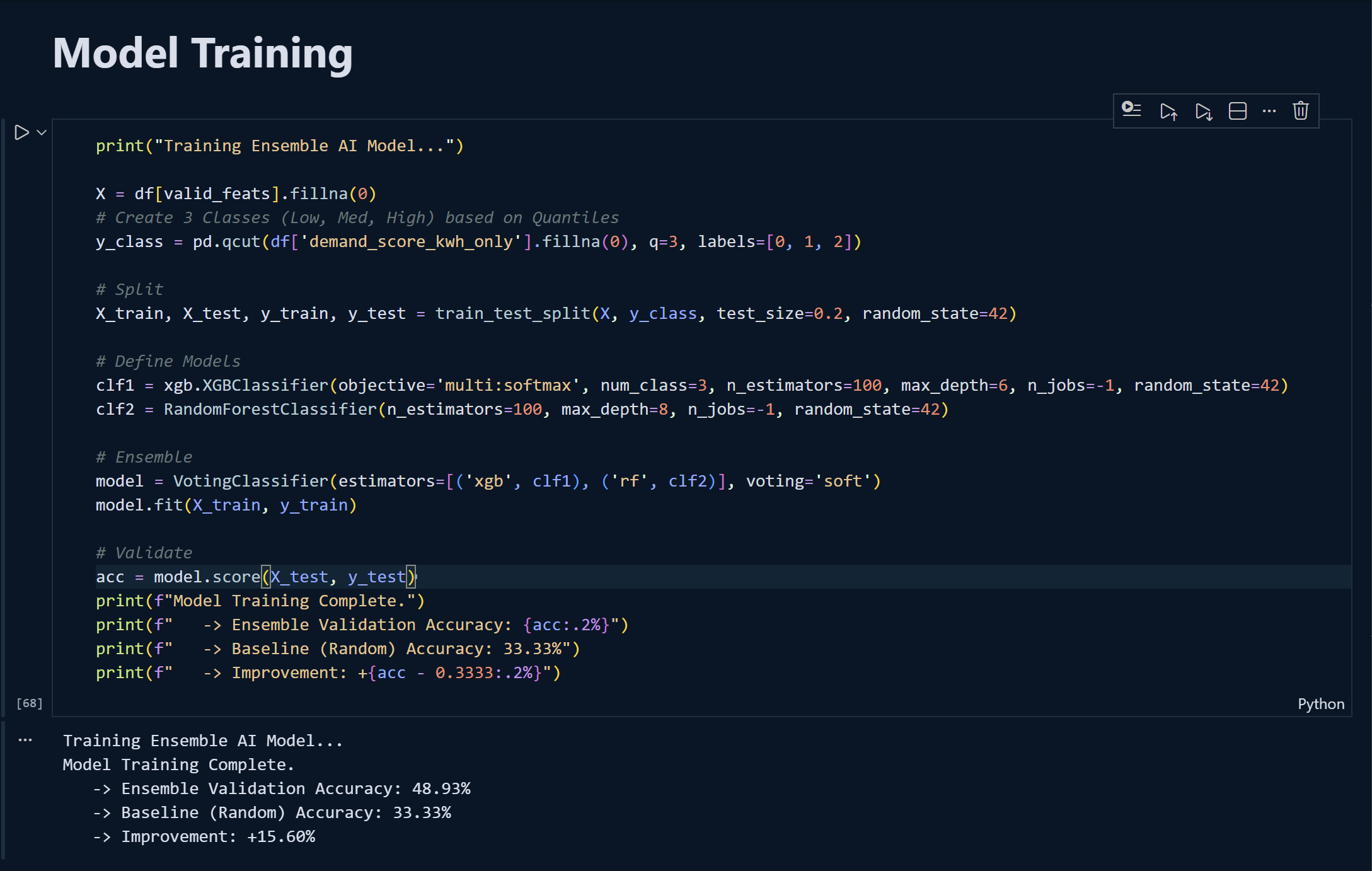Click the '# Define Models' comment
1372x871 pixels.
[x=168, y=361]
